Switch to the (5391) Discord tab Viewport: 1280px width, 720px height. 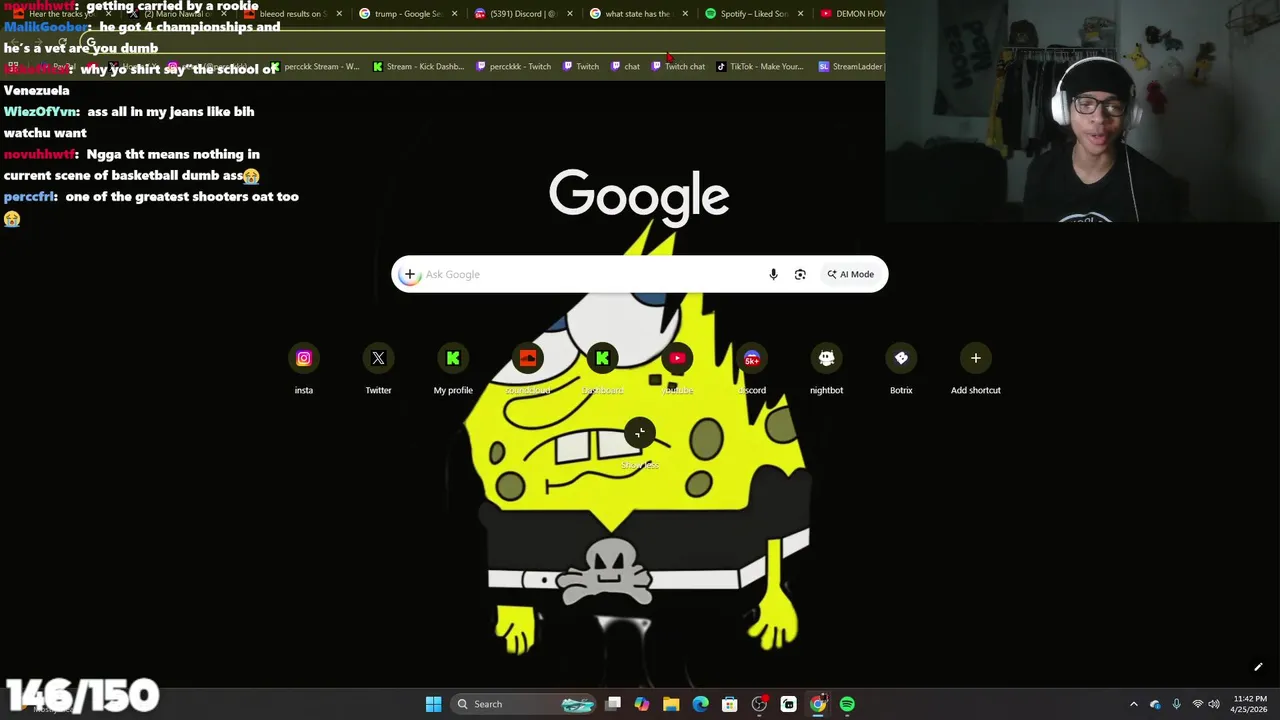coord(522,14)
